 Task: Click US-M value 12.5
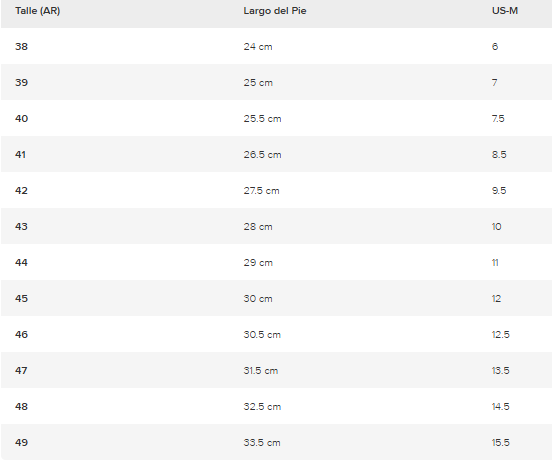pos(501,335)
